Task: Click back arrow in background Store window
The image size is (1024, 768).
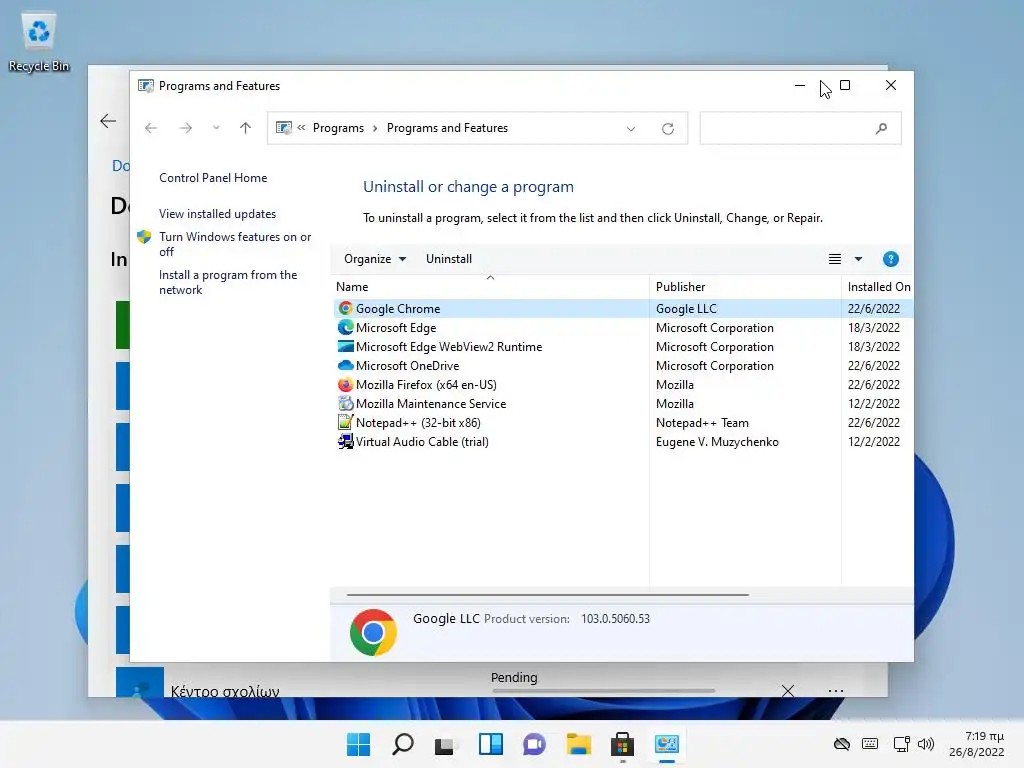Action: click(108, 121)
